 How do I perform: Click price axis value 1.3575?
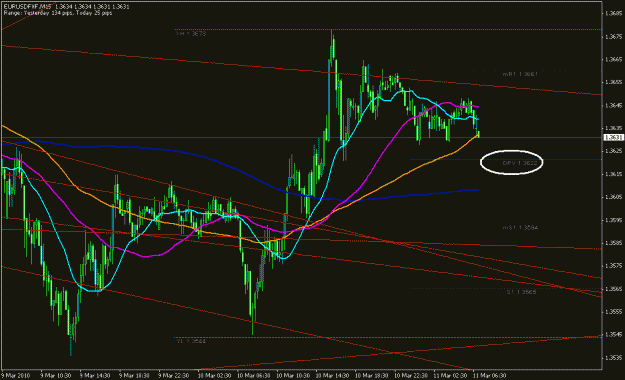pyautogui.click(x=613, y=266)
